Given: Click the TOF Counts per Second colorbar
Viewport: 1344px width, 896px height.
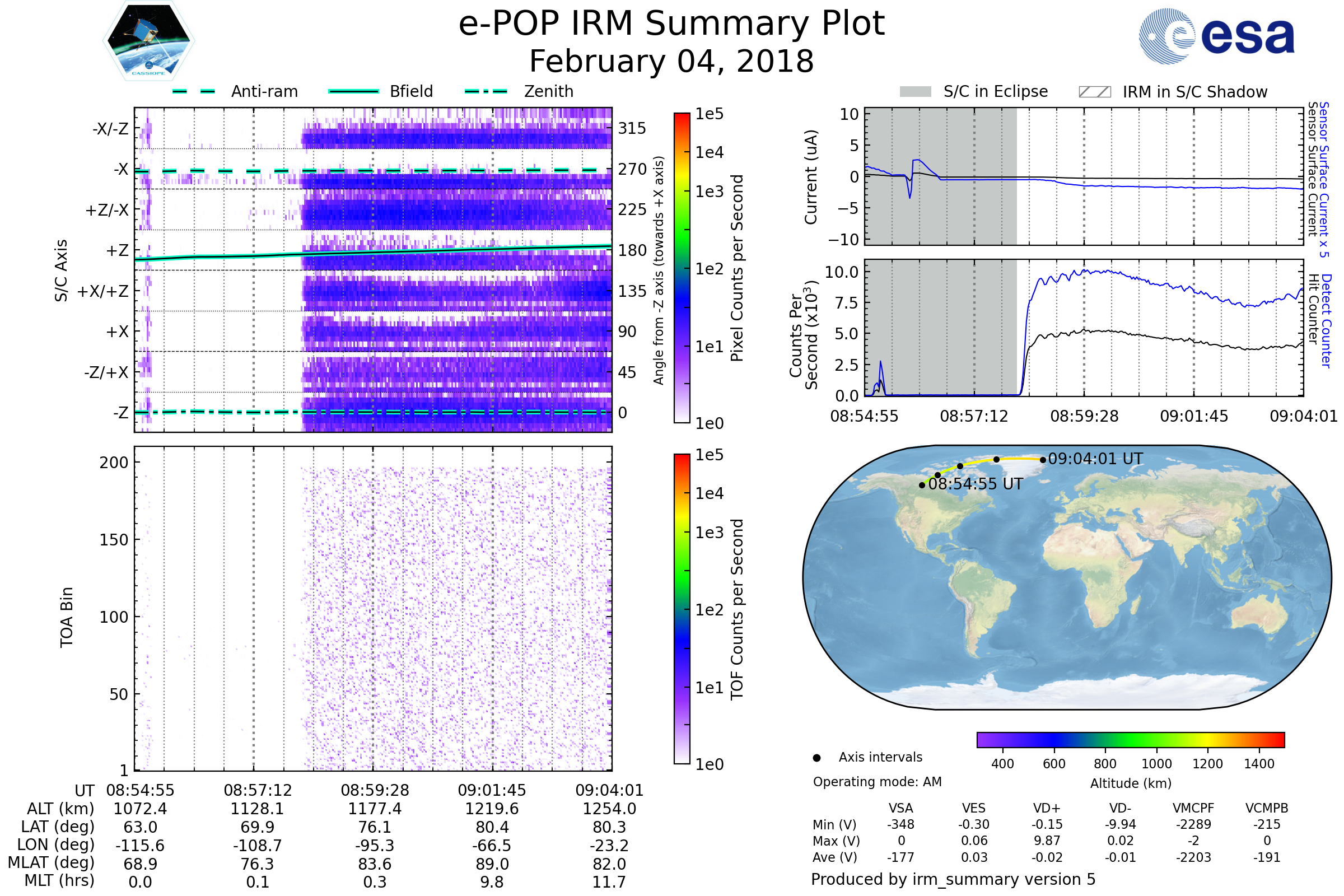Looking at the screenshot, I should 682,609.
